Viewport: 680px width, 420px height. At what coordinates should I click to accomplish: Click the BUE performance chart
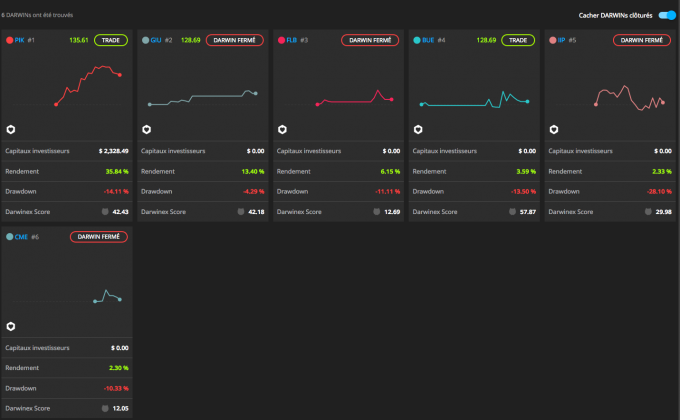474,100
